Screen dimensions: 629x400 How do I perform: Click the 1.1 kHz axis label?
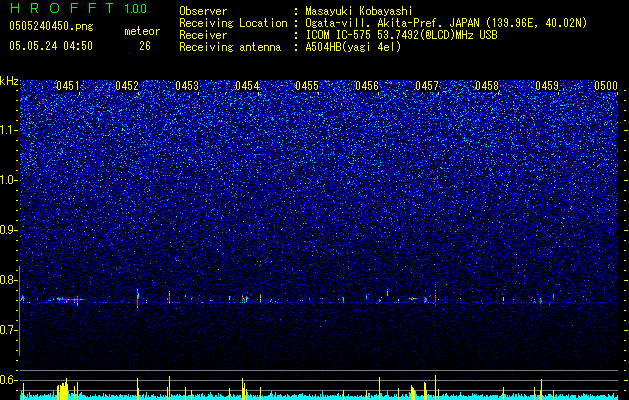pos(8,130)
